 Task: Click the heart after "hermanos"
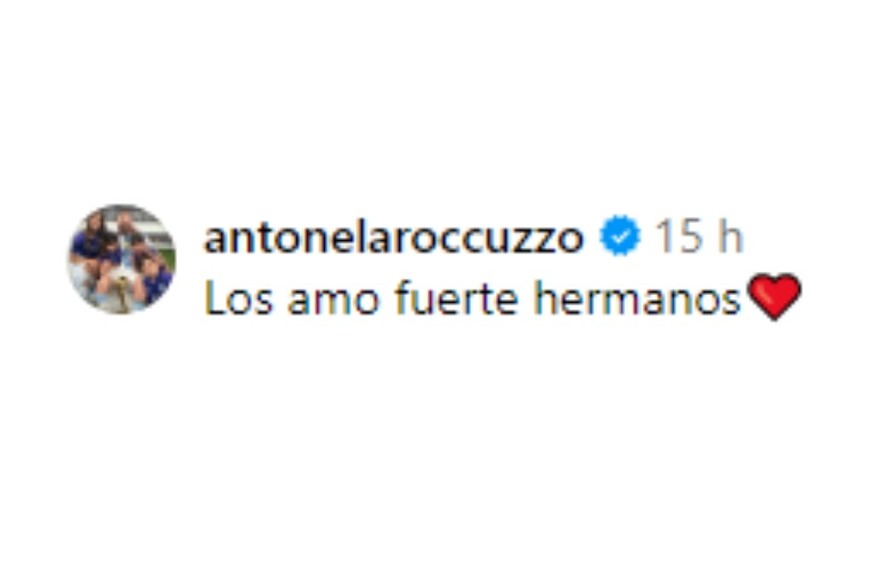[x=775, y=297]
